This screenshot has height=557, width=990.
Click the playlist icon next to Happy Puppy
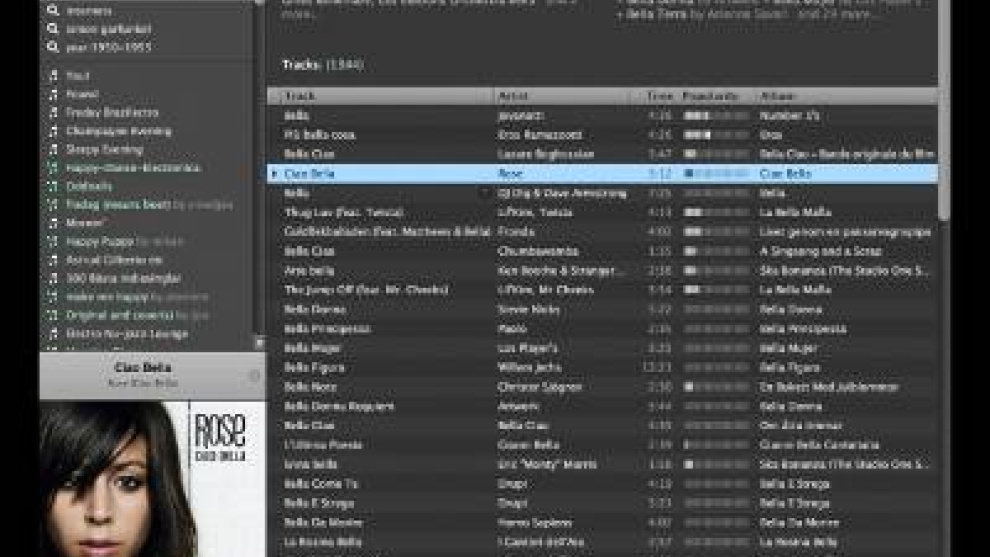pyautogui.click(x=54, y=241)
